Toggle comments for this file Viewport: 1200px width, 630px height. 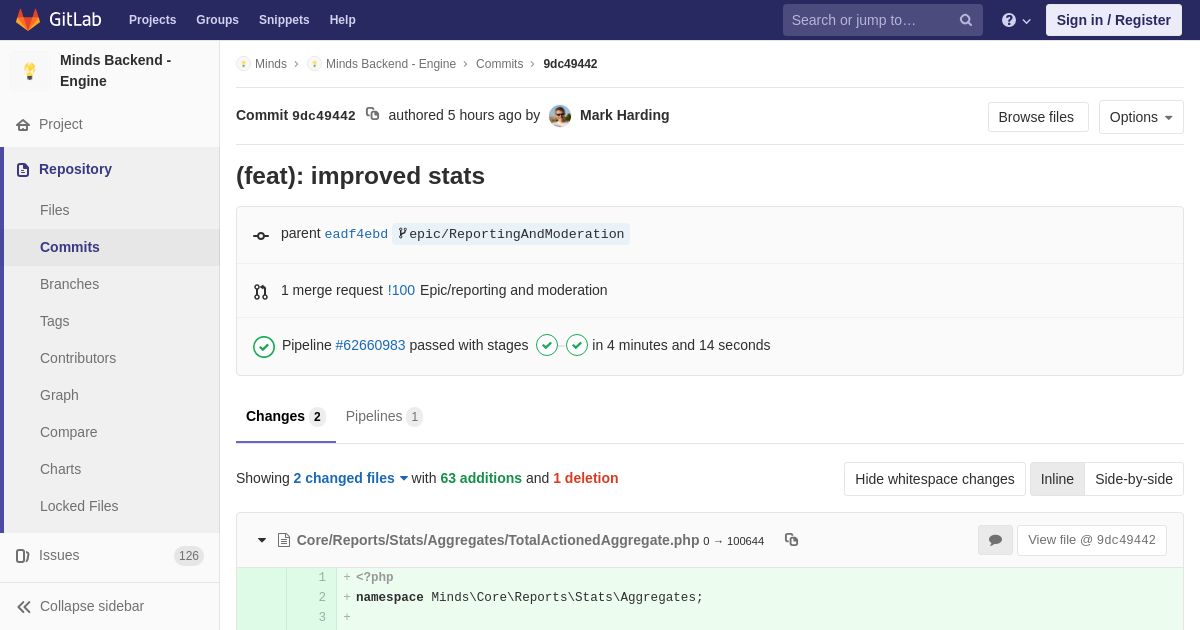[995, 540]
